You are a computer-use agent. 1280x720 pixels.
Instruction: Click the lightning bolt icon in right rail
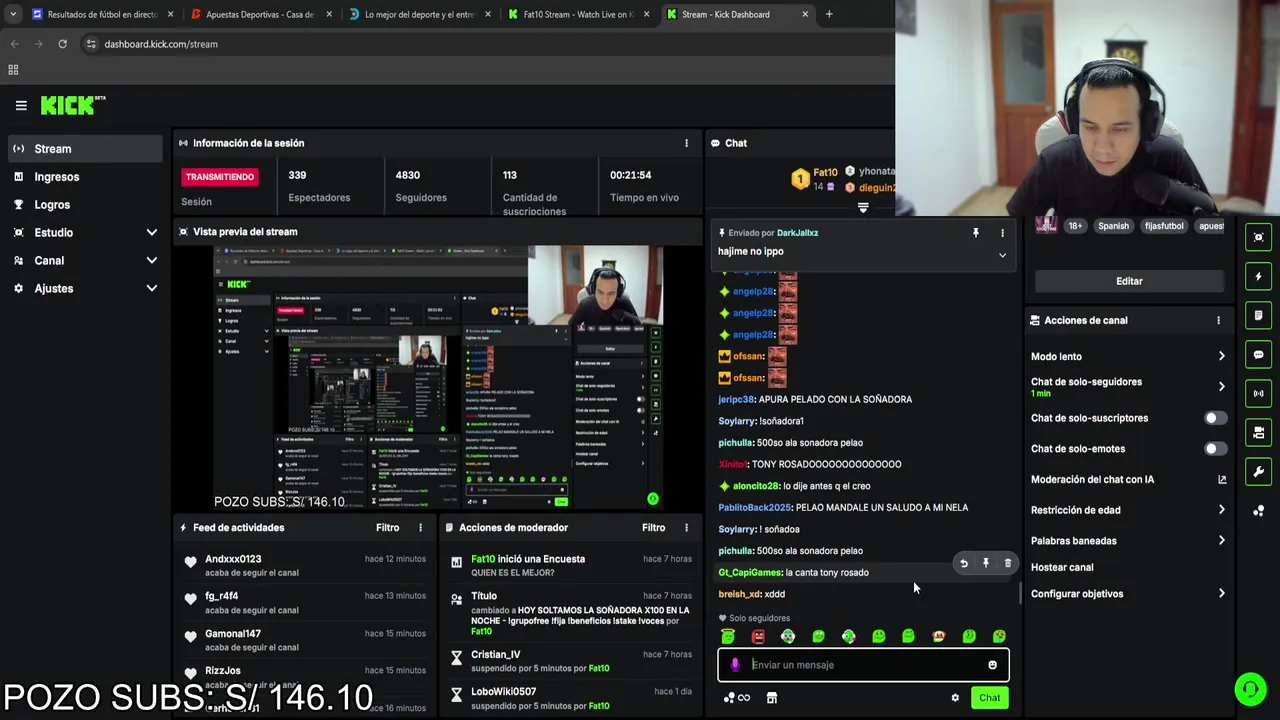click(1258, 276)
